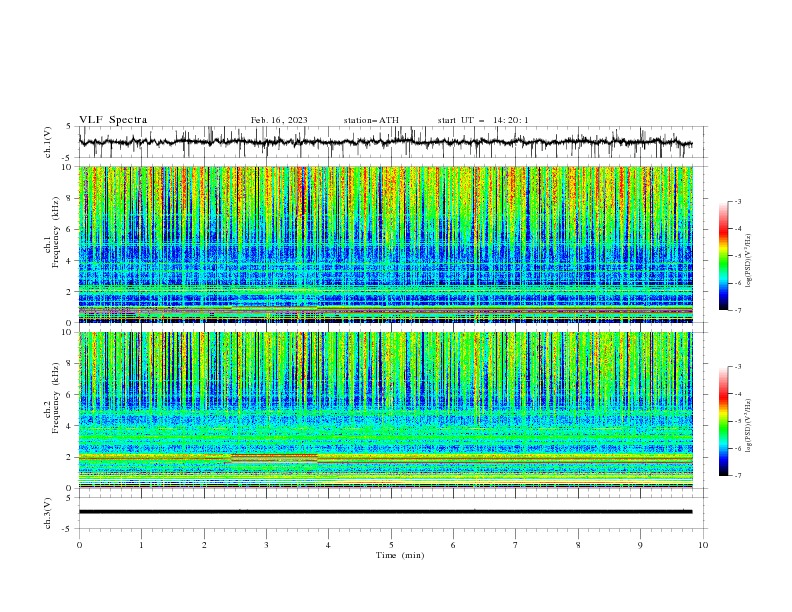Click the time axis tick label "0"
The image size is (792, 612).
coord(79,545)
